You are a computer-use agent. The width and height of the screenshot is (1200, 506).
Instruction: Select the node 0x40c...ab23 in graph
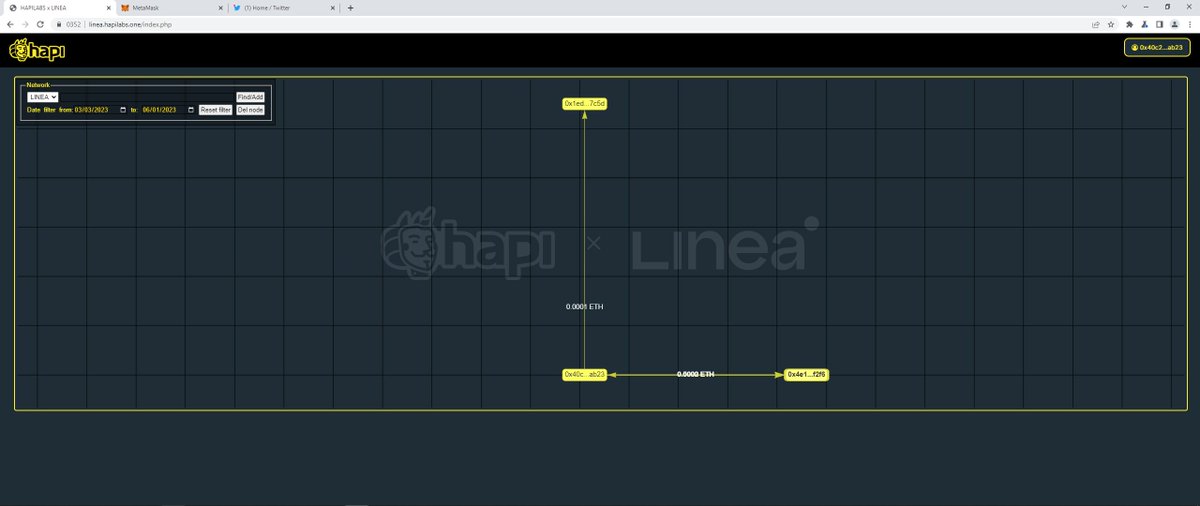click(x=585, y=375)
